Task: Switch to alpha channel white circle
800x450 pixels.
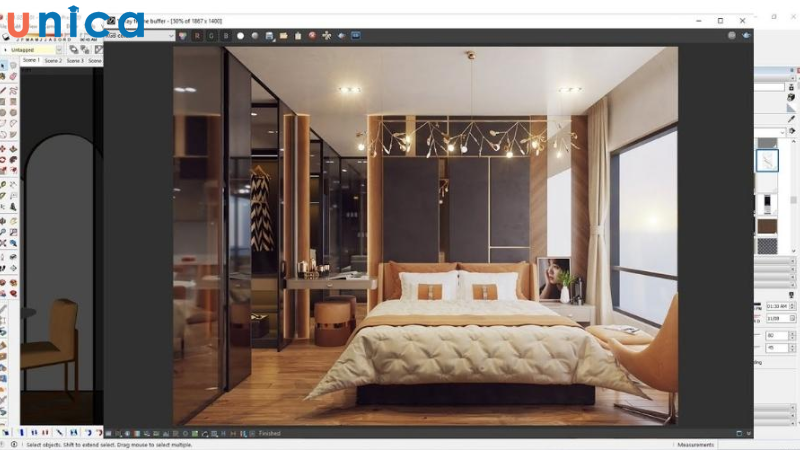Action: 240,36
